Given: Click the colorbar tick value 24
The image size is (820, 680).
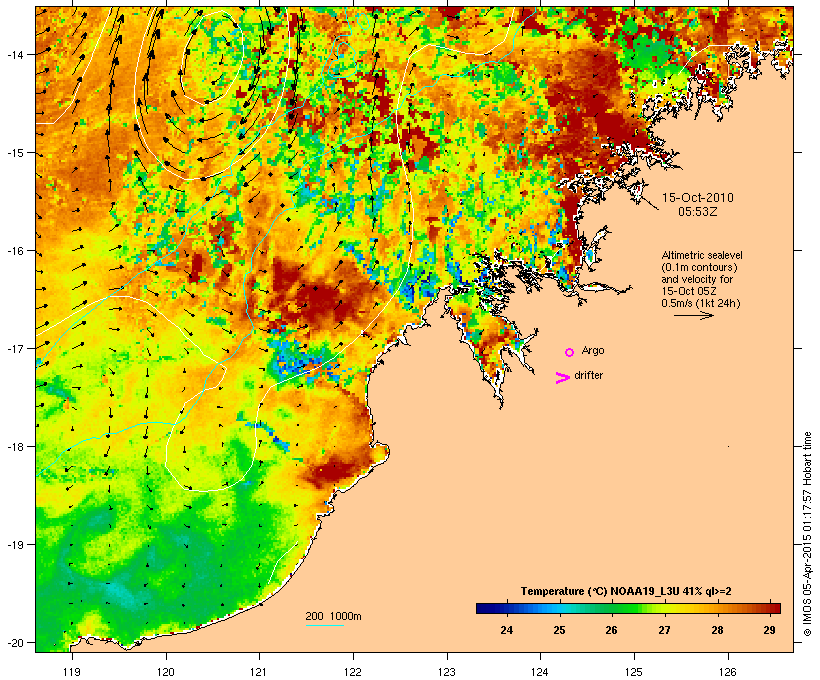Looking at the screenshot, I should (x=506, y=630).
